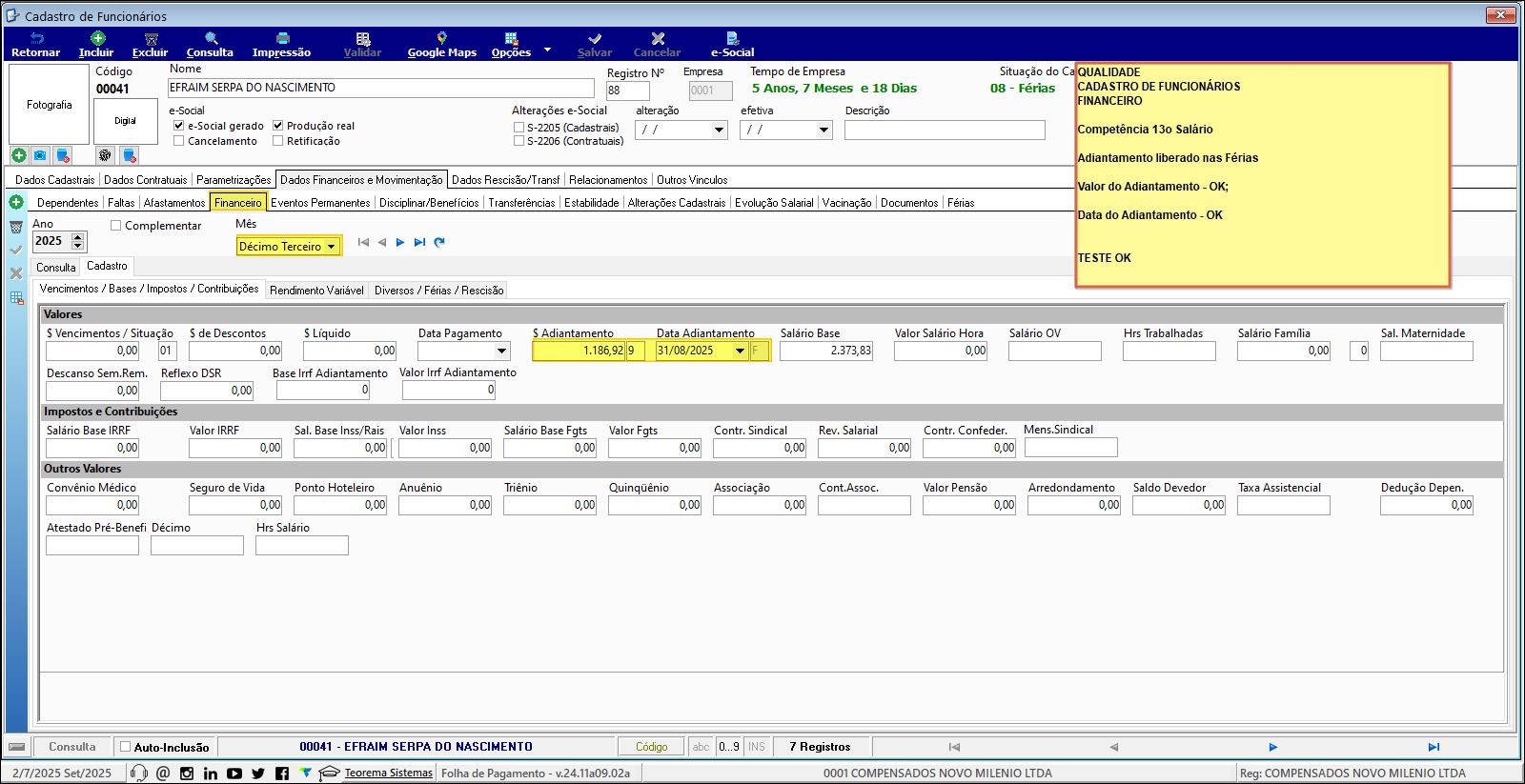Viewport: 1525px width, 784px height.
Task: Uncheck the Produção real checkbox
Action: pos(277,126)
